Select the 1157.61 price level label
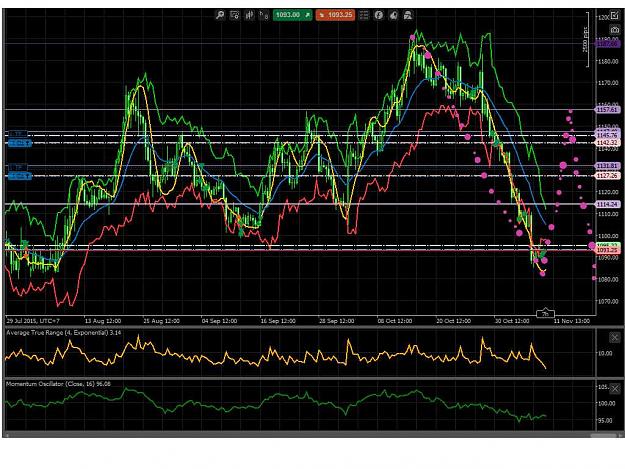 click(607, 109)
